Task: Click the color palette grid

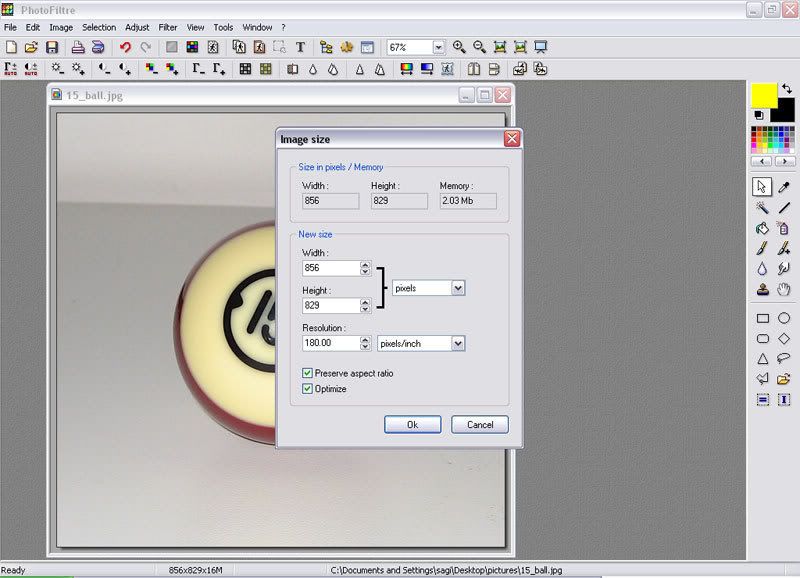Action: [x=772, y=140]
